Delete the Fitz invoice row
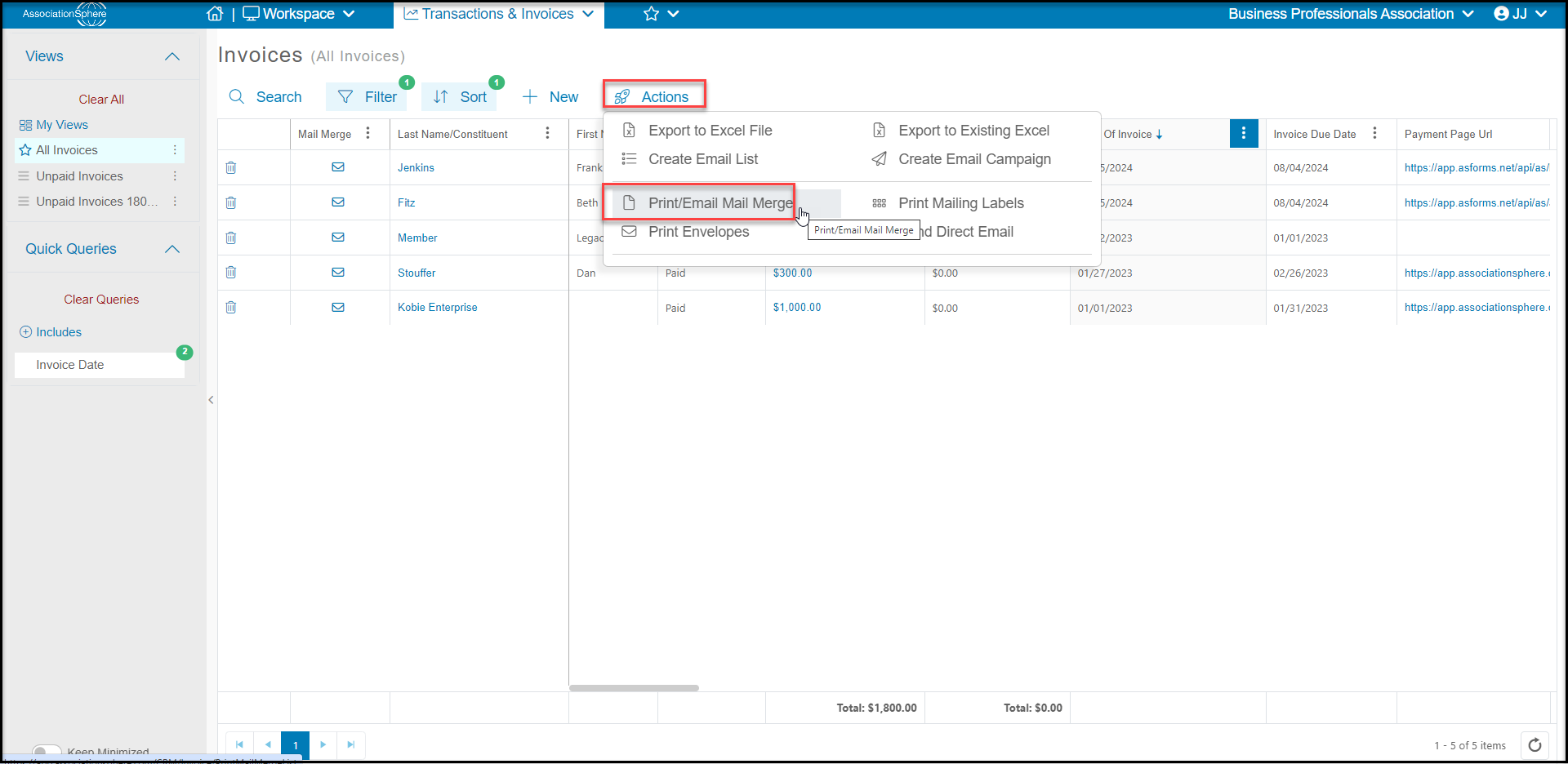Image resolution: width=1568 pixels, height=764 pixels. (x=231, y=202)
